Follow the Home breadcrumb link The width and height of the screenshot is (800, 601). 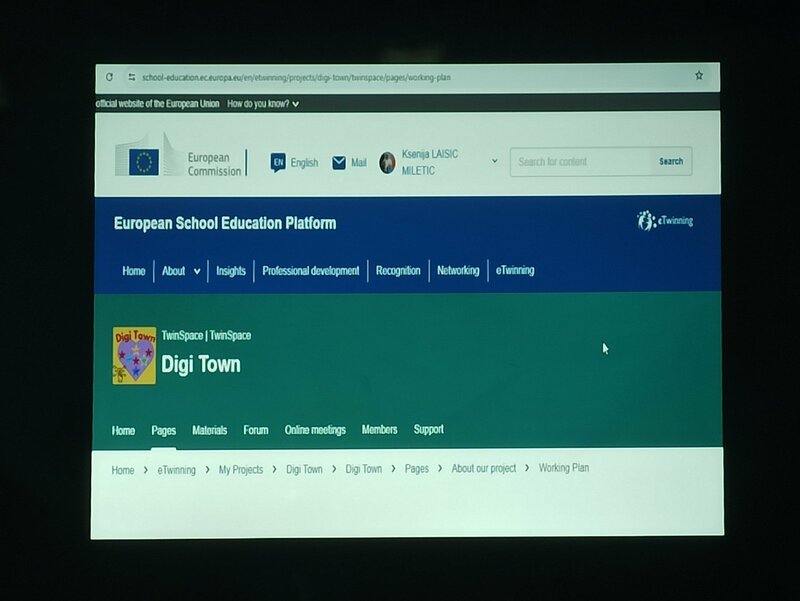click(123, 470)
